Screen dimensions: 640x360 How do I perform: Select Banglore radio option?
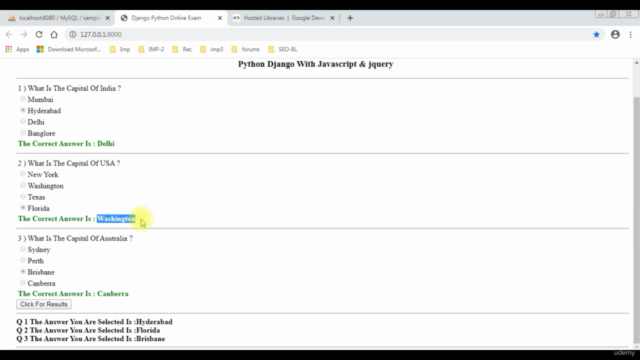pos(23,133)
